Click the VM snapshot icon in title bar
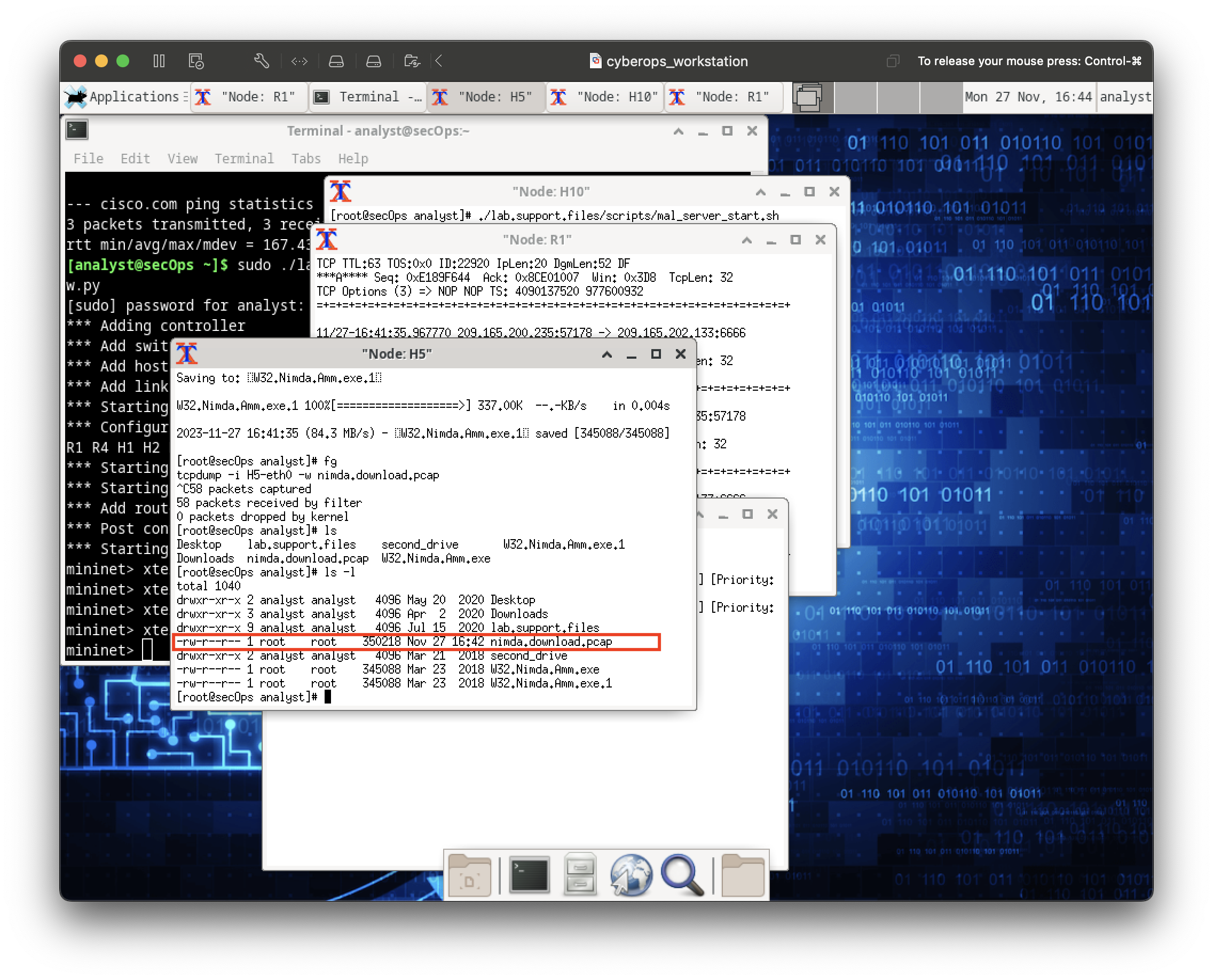 (196, 61)
